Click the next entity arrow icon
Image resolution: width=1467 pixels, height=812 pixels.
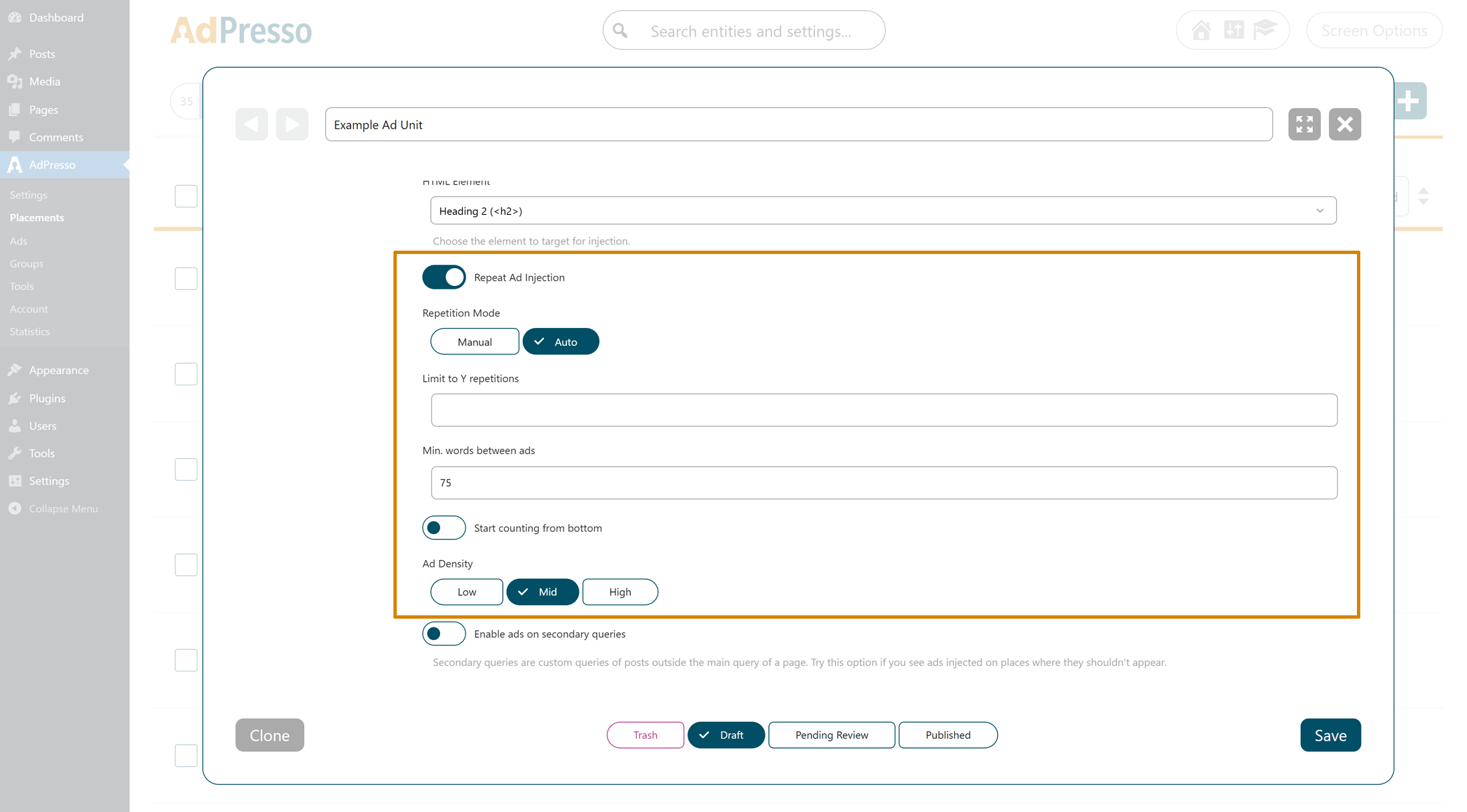click(x=292, y=124)
